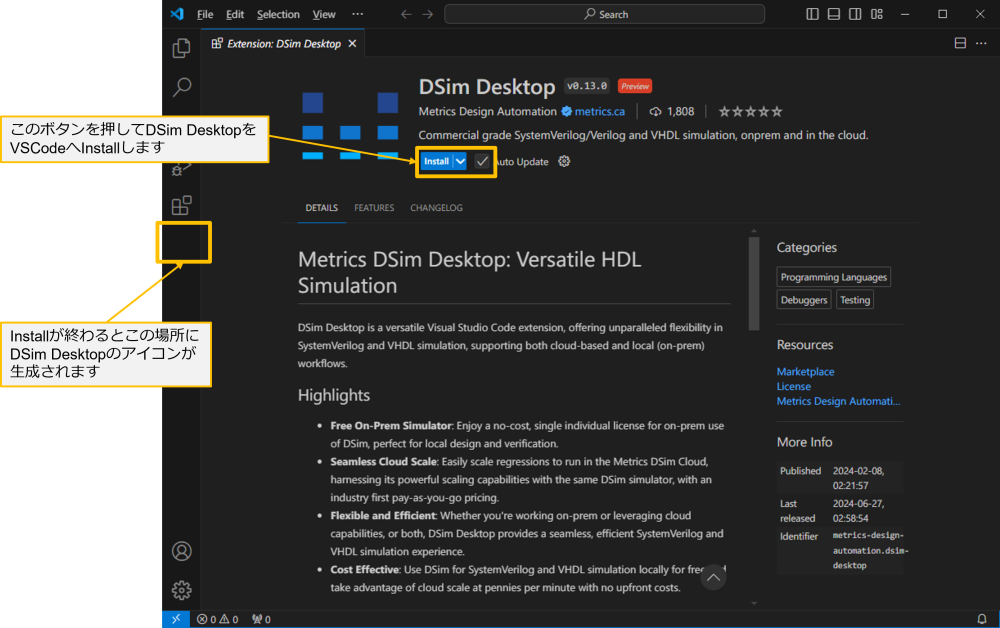This screenshot has height=628, width=1000.
Task: Click the metrics-design-automation.dsim-desktop identifier
Action: [x=870, y=550]
